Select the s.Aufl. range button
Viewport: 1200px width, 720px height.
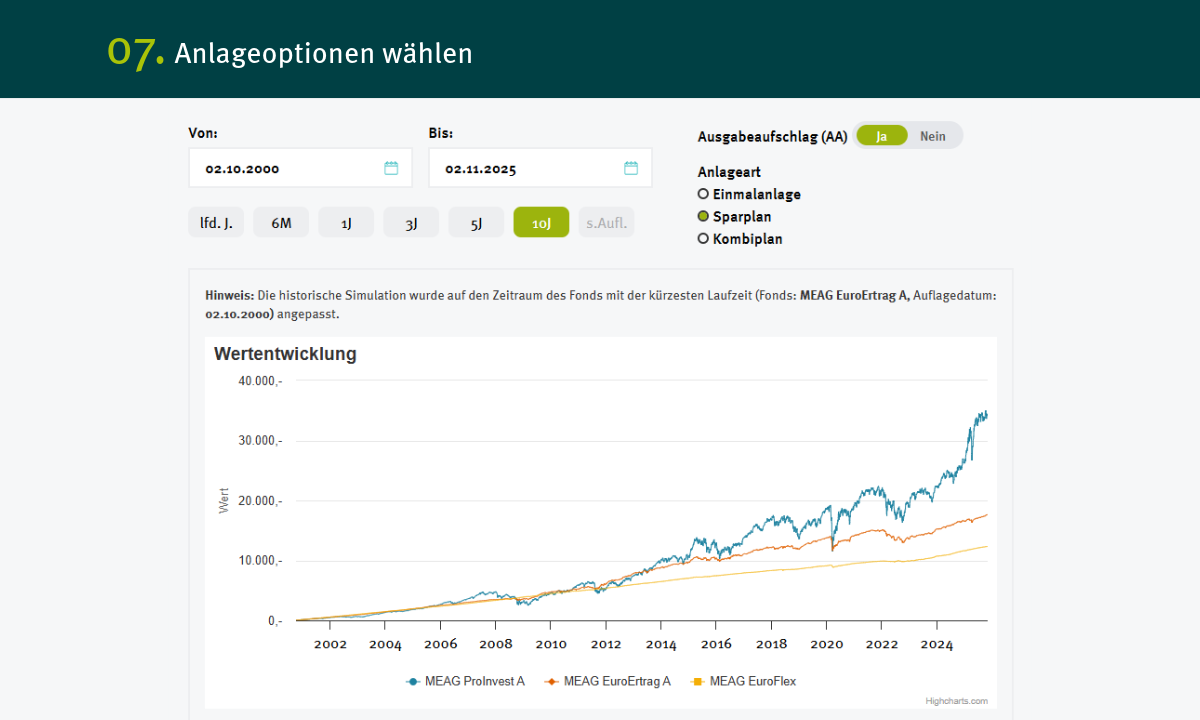(606, 223)
